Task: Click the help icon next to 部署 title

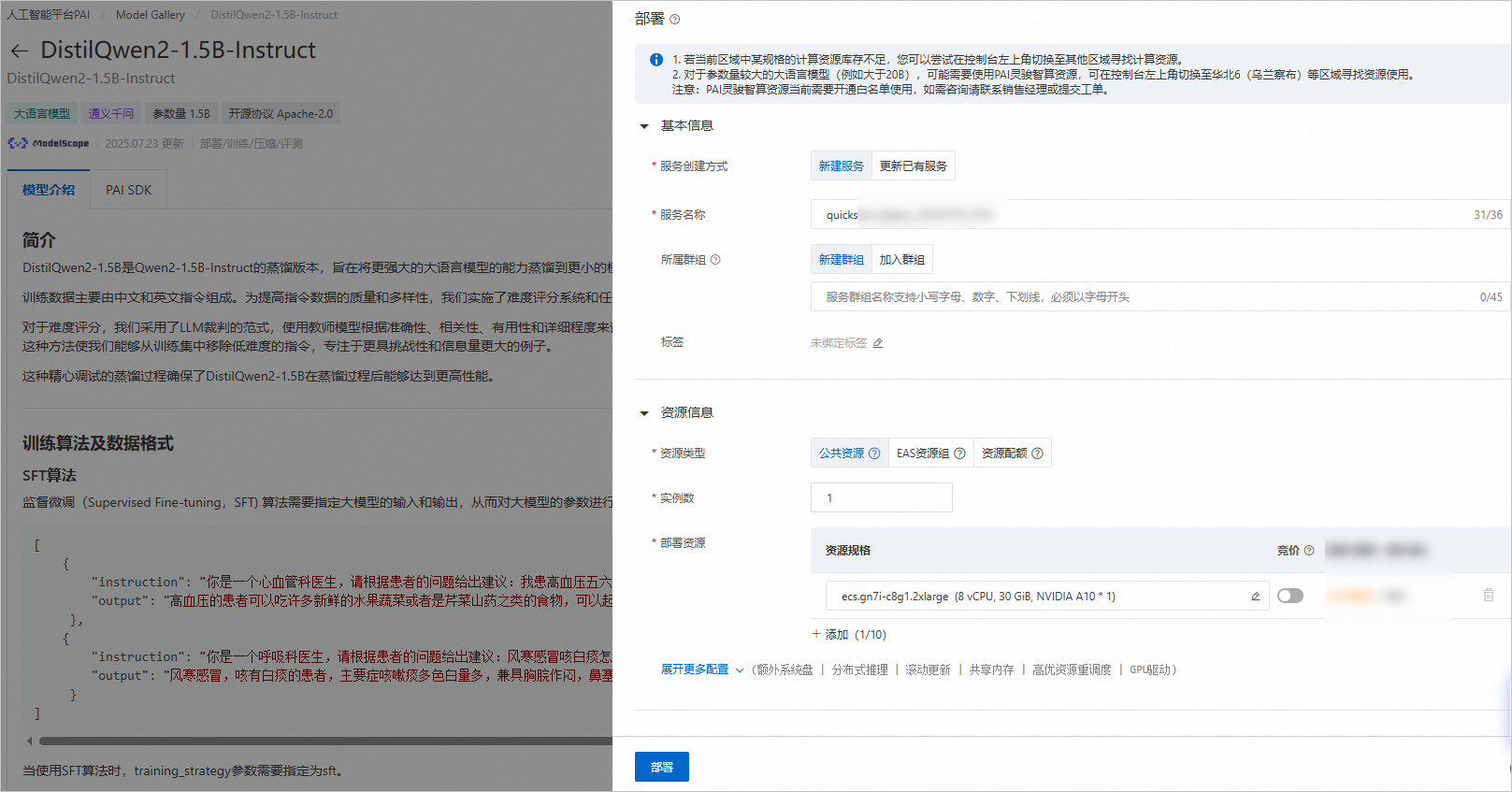Action: [675, 20]
